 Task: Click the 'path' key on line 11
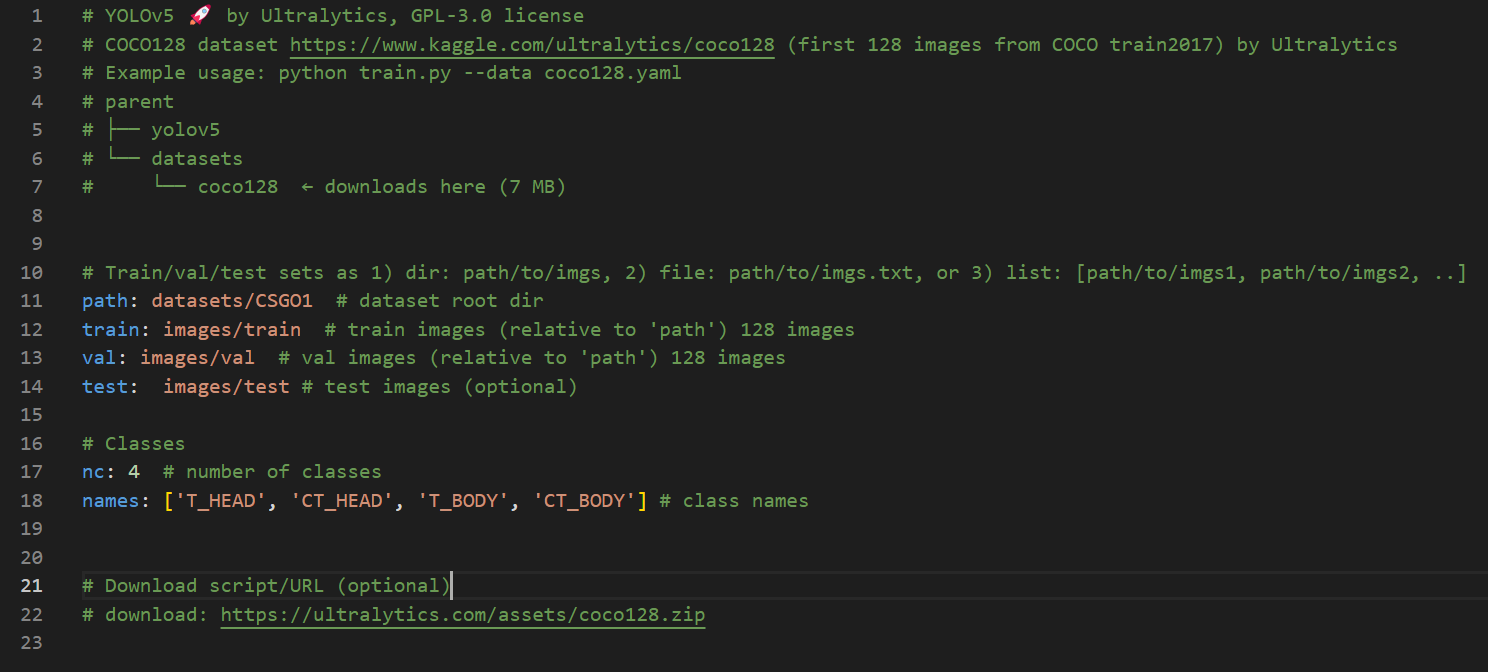(105, 301)
